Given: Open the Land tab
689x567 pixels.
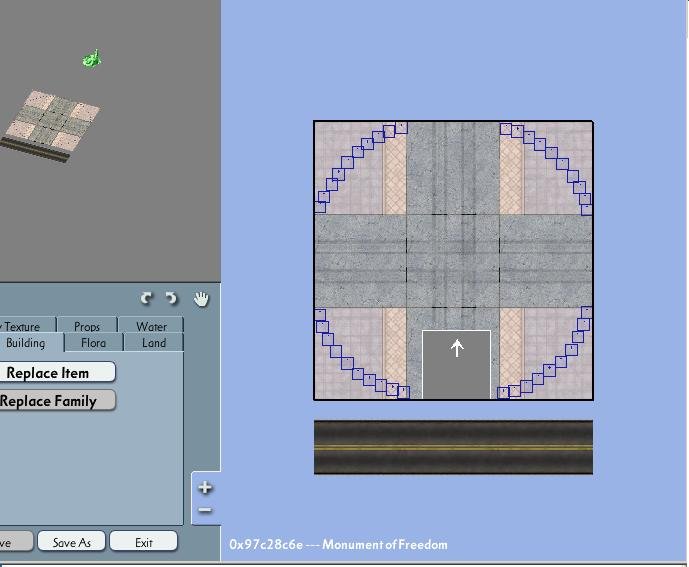Looking at the screenshot, I should pyautogui.click(x=154, y=343).
